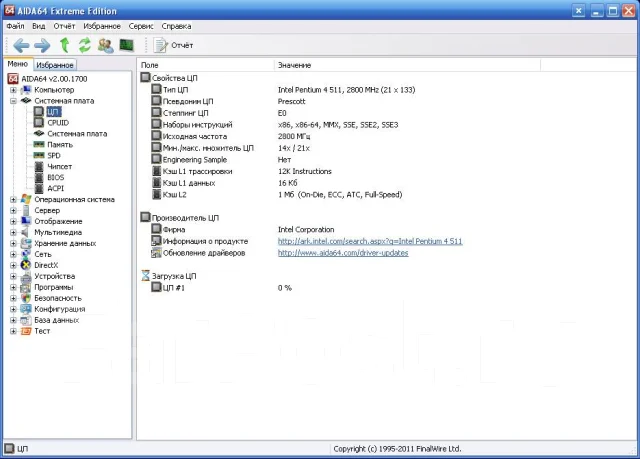Click the Отчёт report toolbar button
This screenshot has width=640, height=459.
point(173,45)
